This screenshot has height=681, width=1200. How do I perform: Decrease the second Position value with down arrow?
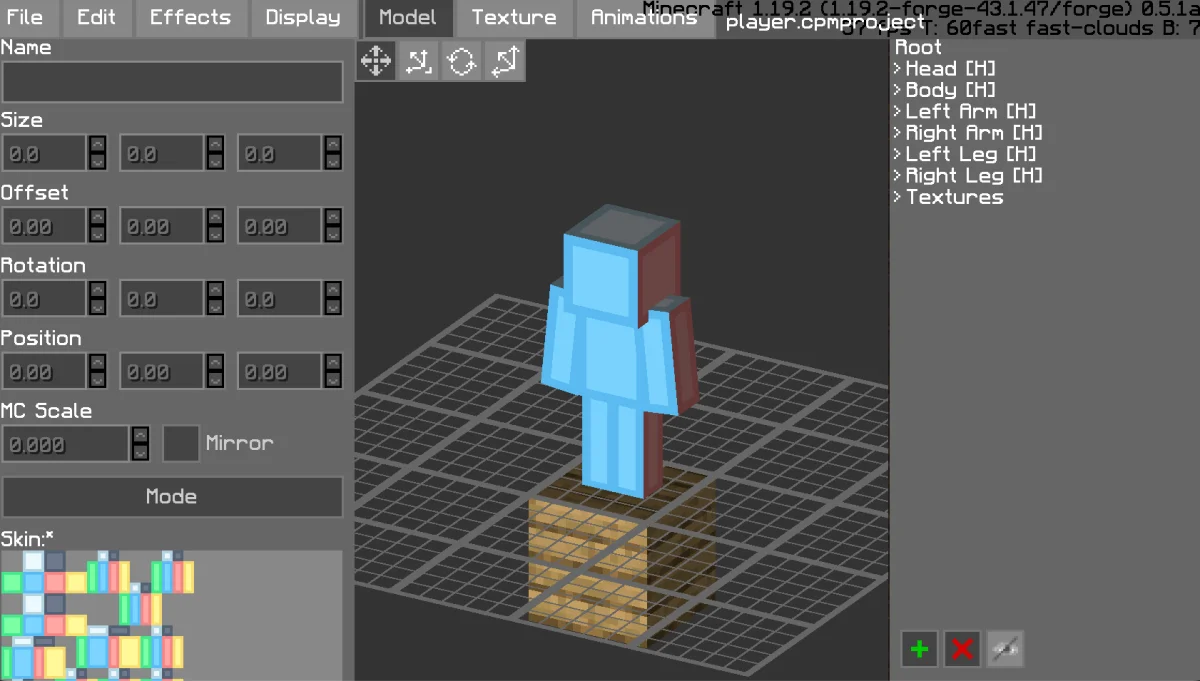(x=215, y=381)
